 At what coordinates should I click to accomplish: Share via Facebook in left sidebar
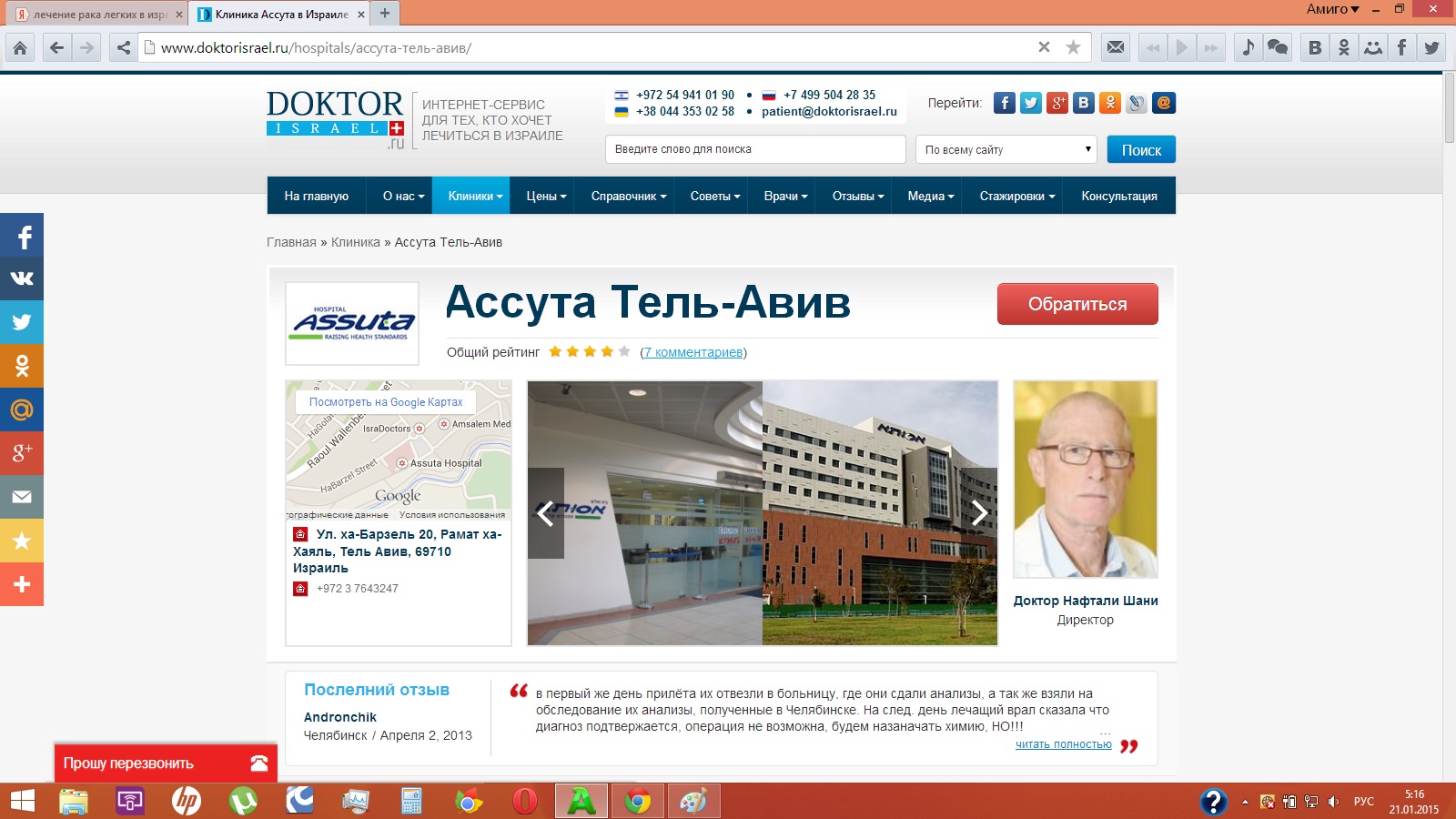[x=22, y=235]
